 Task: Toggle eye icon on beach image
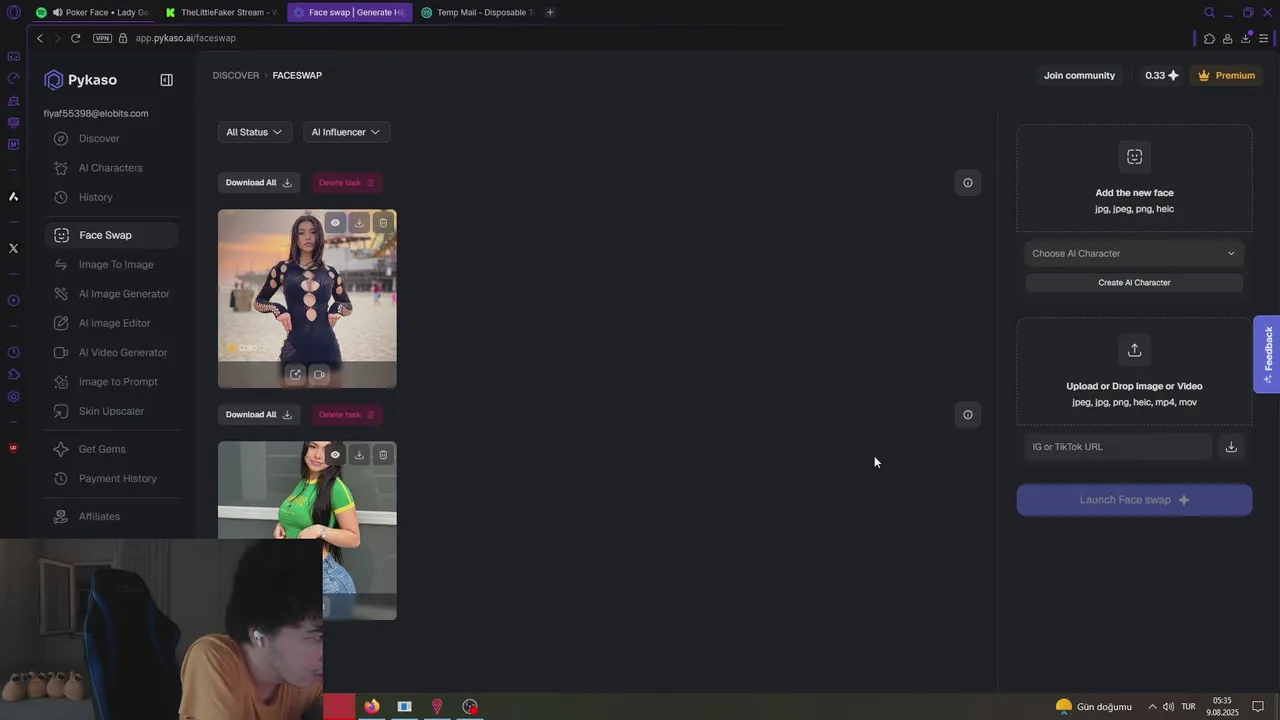click(335, 223)
